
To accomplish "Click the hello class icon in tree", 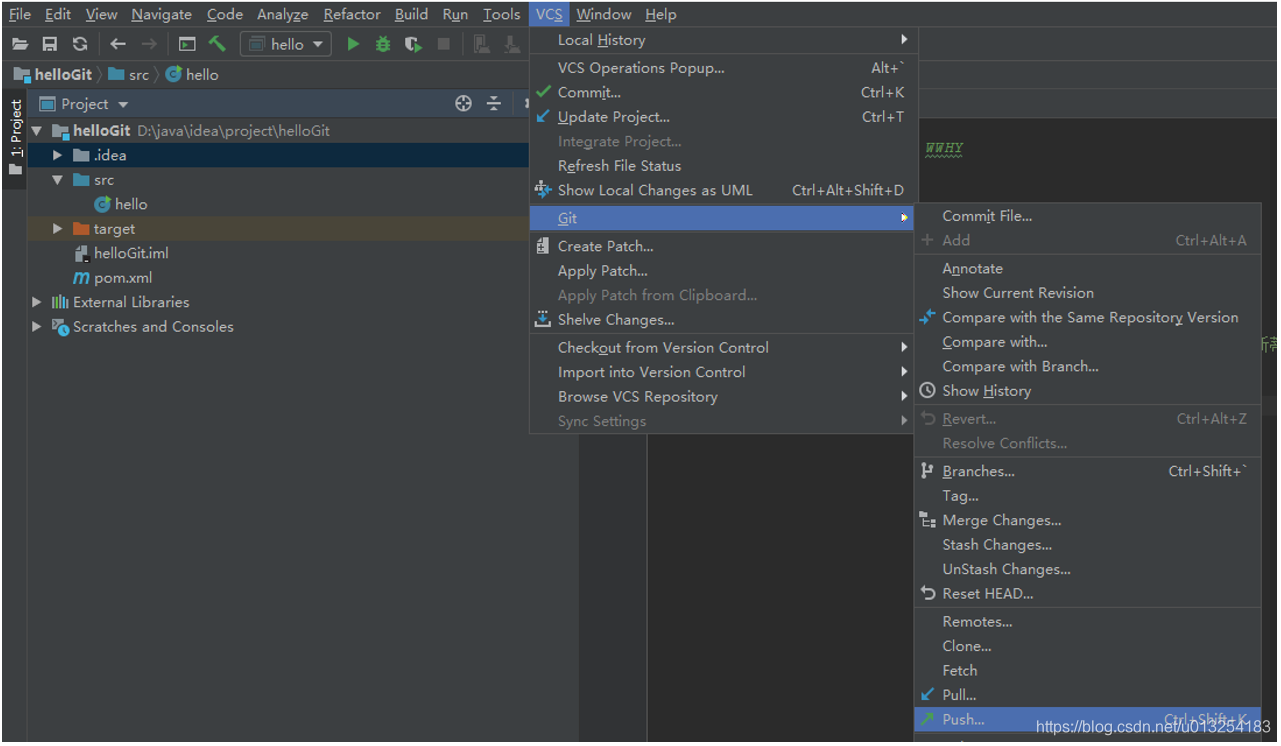I will click(x=102, y=204).
